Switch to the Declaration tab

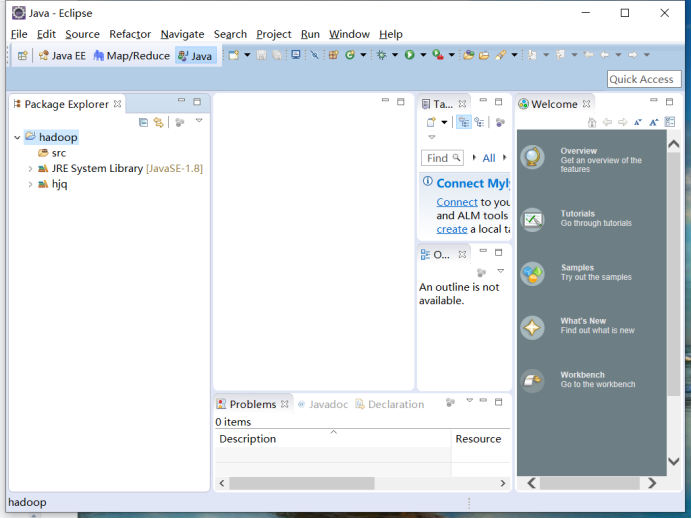click(390, 404)
